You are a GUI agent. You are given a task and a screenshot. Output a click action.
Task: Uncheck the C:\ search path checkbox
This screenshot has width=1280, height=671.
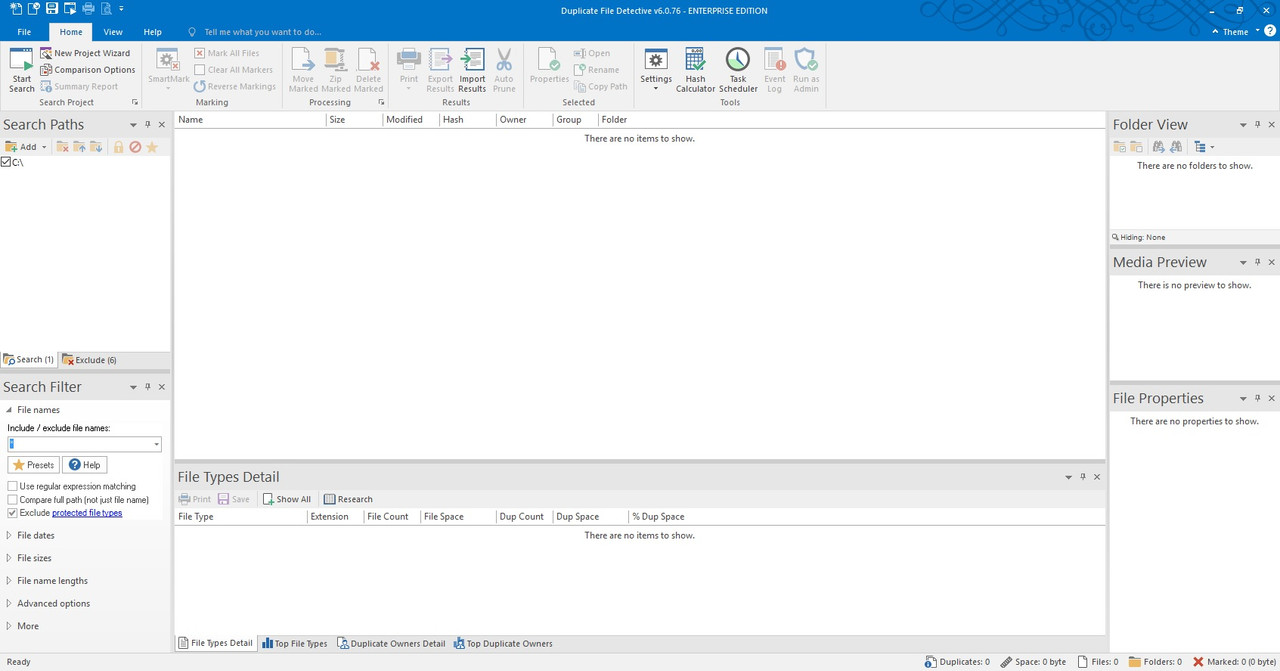click(x=6, y=162)
